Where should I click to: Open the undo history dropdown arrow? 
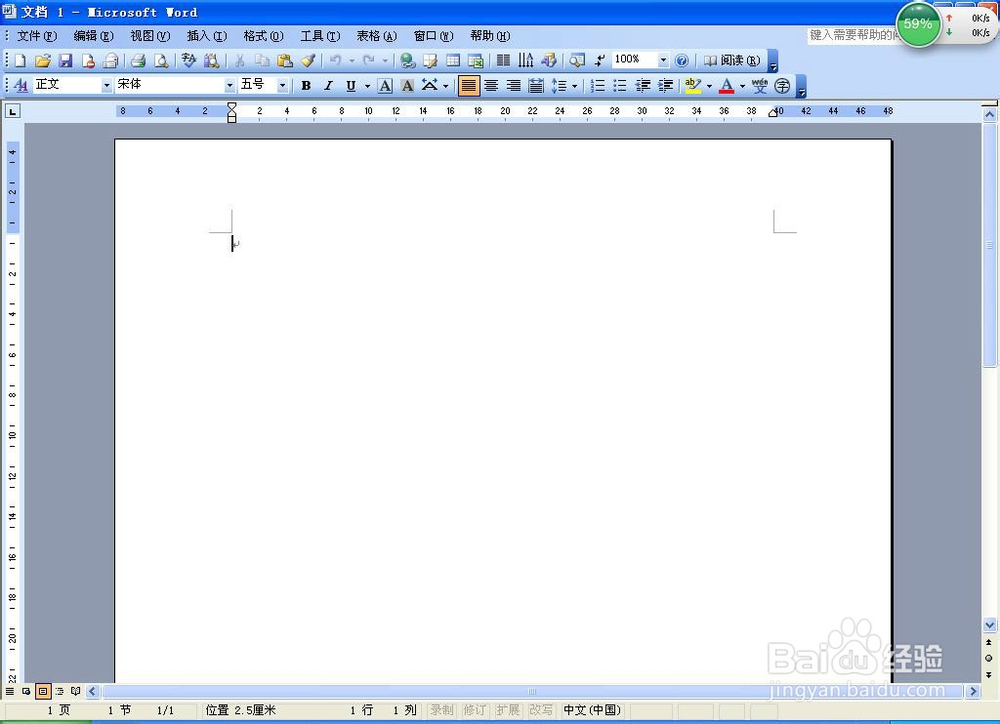tap(352, 61)
